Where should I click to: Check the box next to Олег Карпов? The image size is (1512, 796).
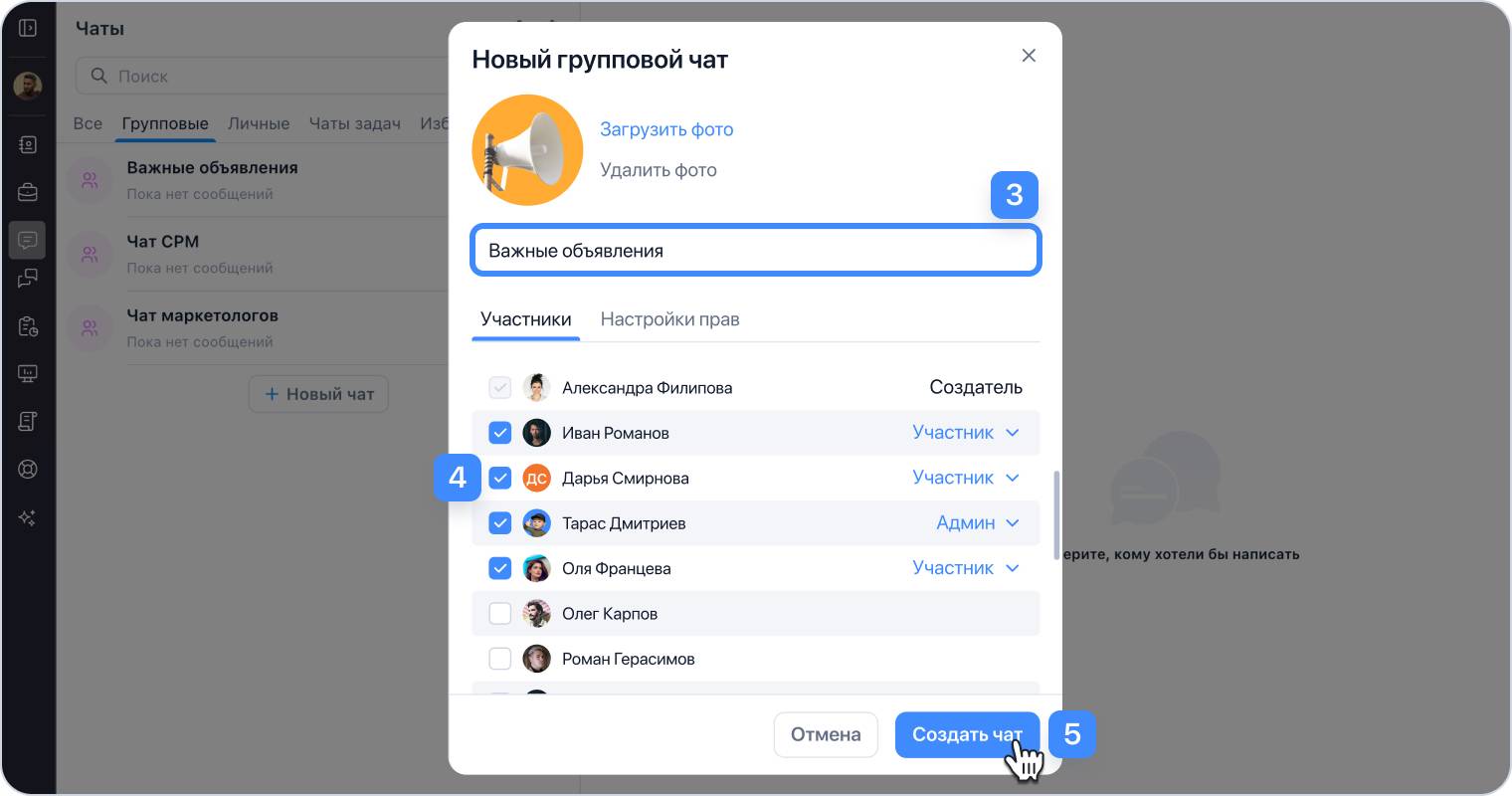click(x=499, y=614)
